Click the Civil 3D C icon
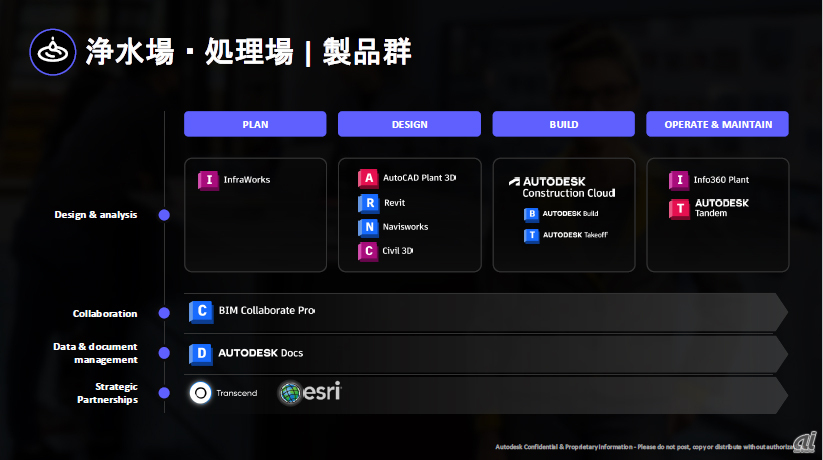 click(368, 252)
